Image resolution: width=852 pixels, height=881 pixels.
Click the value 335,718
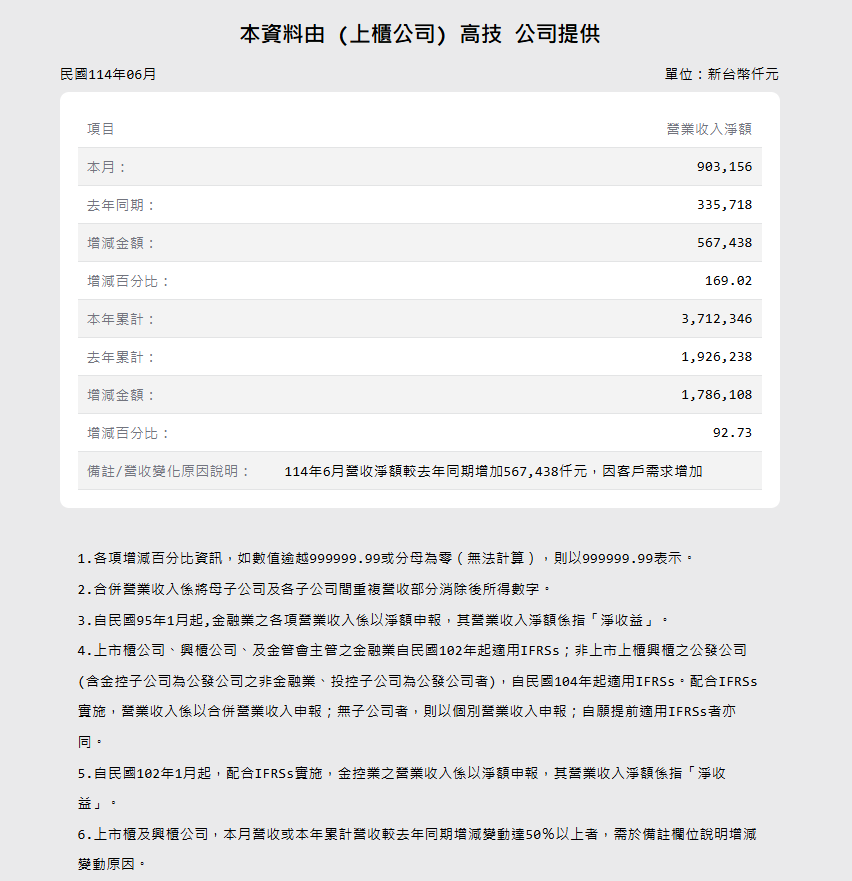(724, 205)
